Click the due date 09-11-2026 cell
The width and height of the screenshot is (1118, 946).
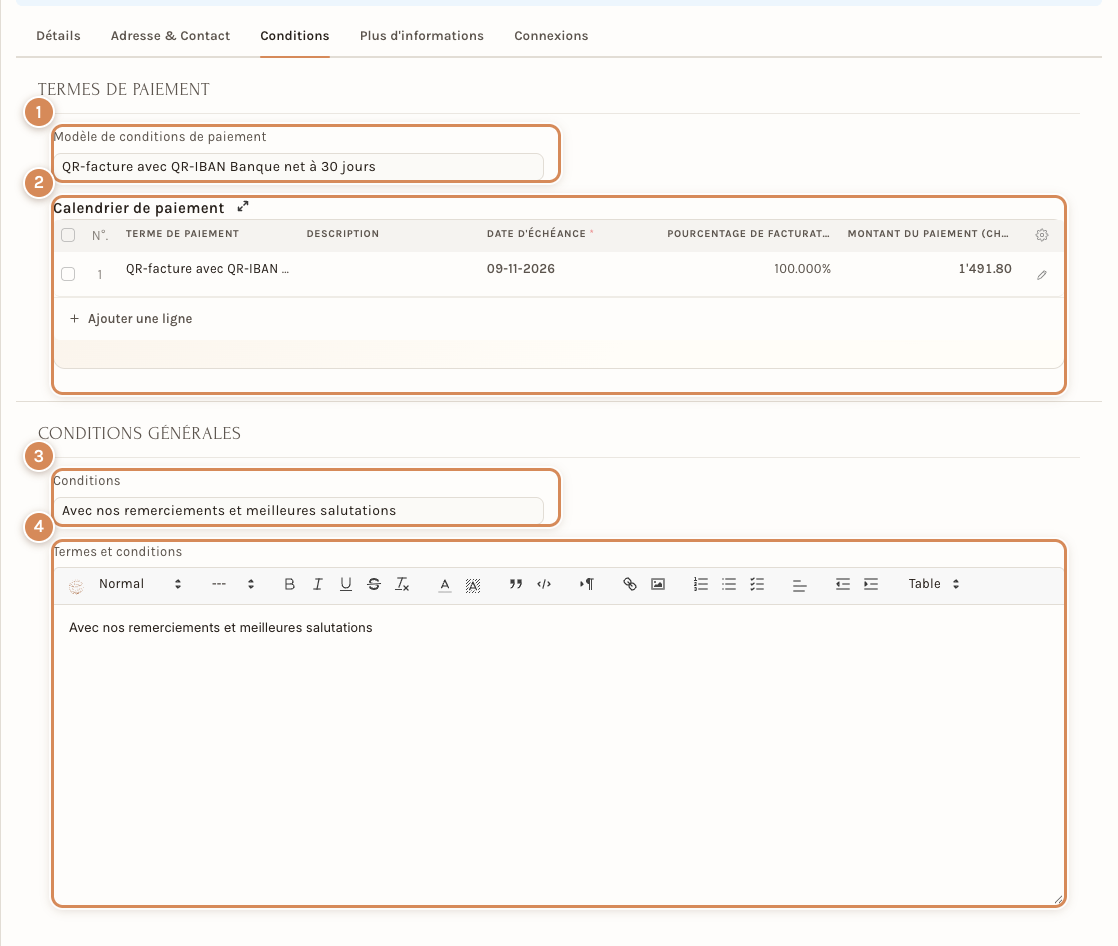[520, 269]
